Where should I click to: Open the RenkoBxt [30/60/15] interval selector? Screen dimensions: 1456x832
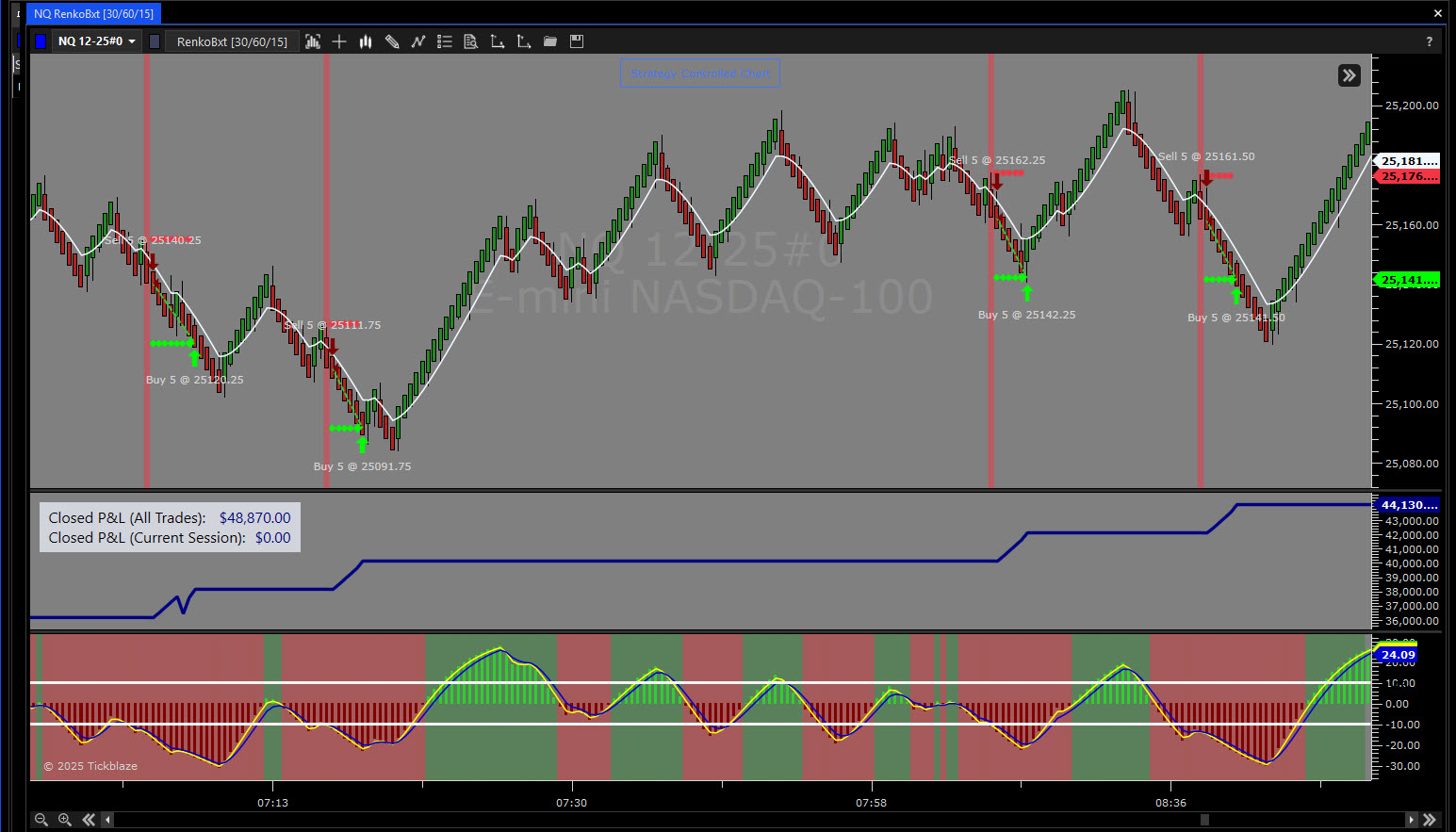point(232,41)
